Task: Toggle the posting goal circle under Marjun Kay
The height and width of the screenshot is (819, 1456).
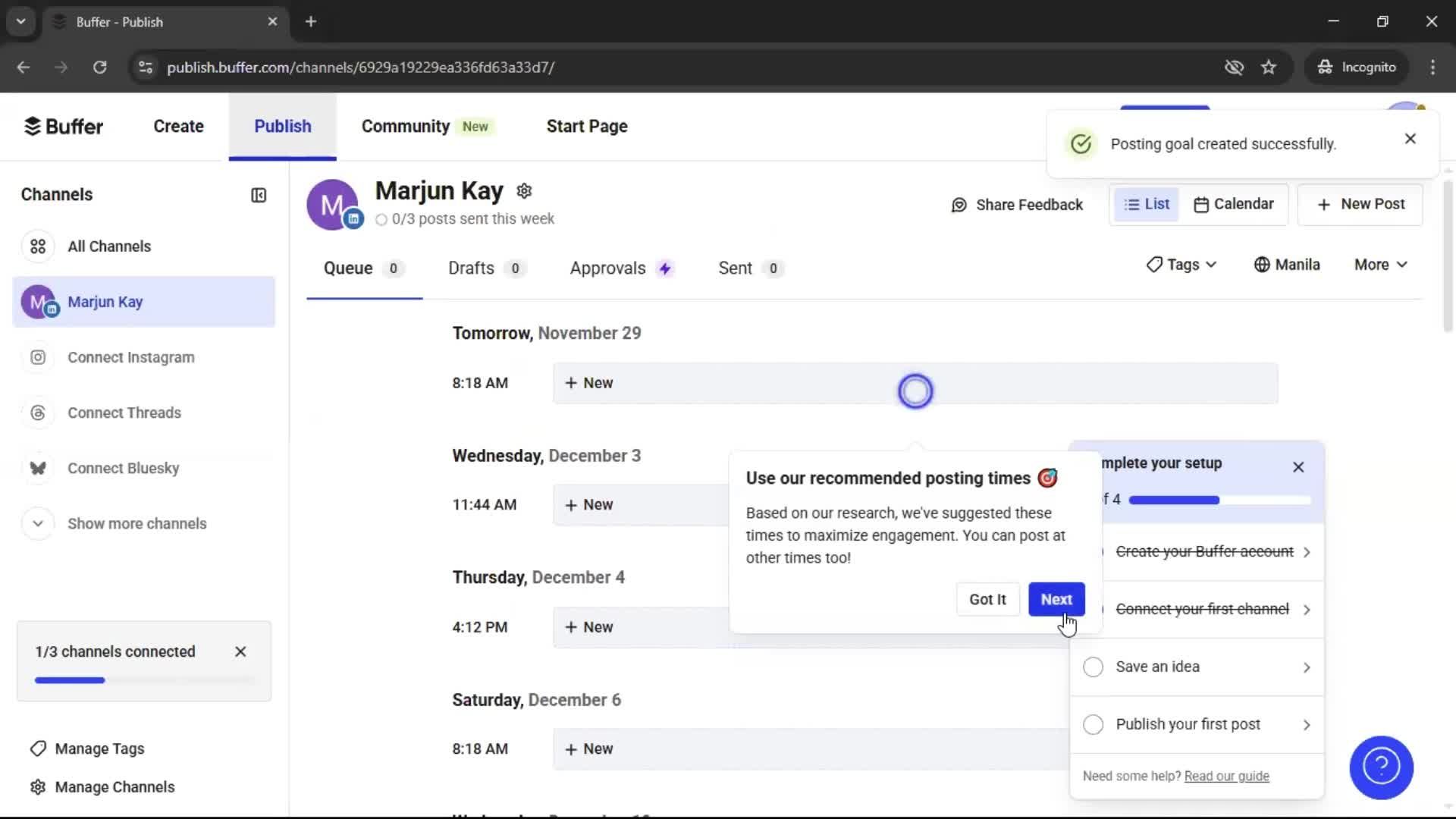Action: tap(383, 219)
